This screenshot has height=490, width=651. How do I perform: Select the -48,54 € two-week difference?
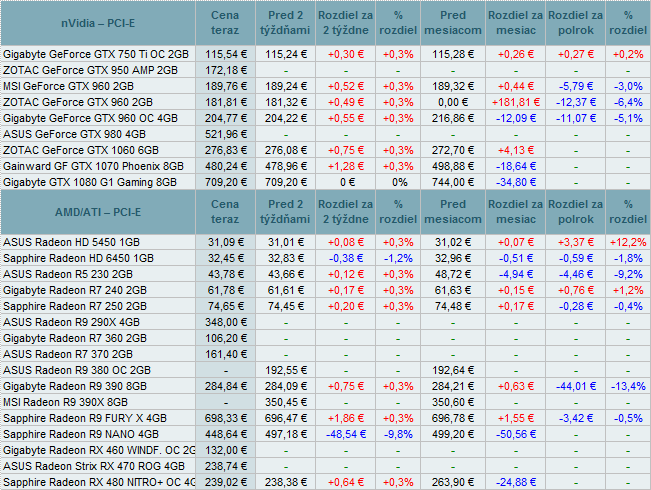point(346,434)
